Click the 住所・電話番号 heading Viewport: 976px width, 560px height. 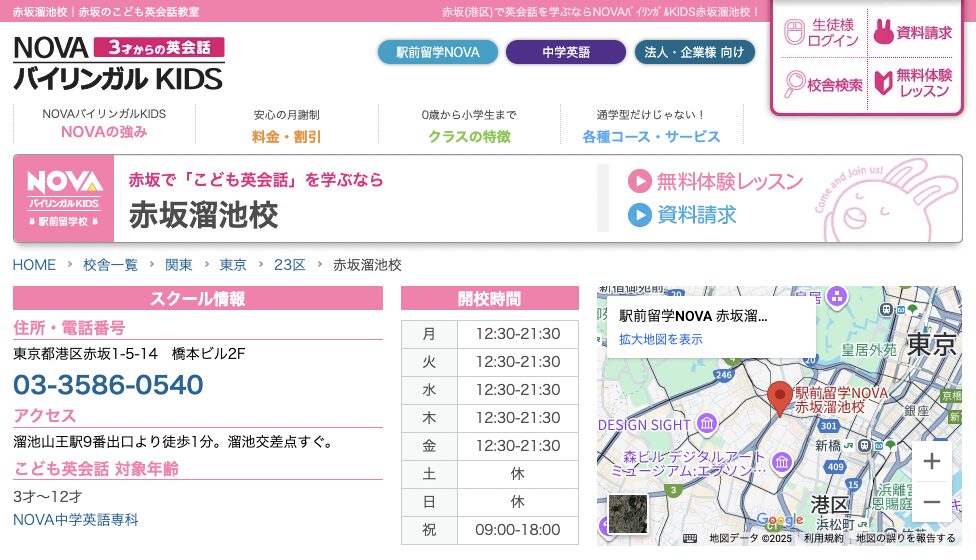tap(69, 327)
